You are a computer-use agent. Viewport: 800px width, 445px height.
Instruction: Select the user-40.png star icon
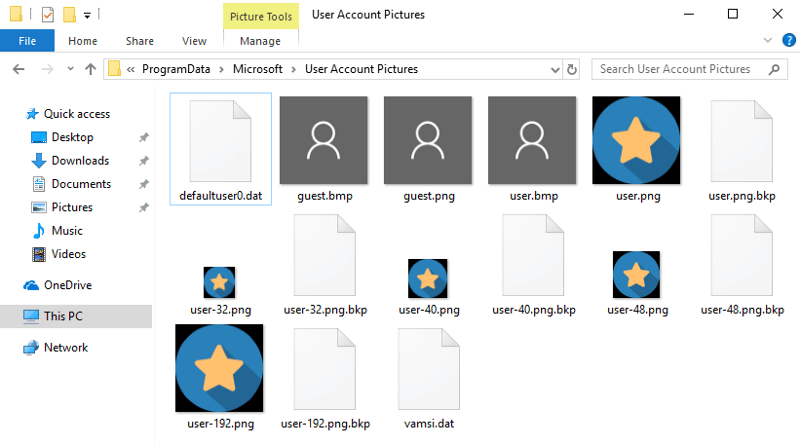(x=428, y=279)
